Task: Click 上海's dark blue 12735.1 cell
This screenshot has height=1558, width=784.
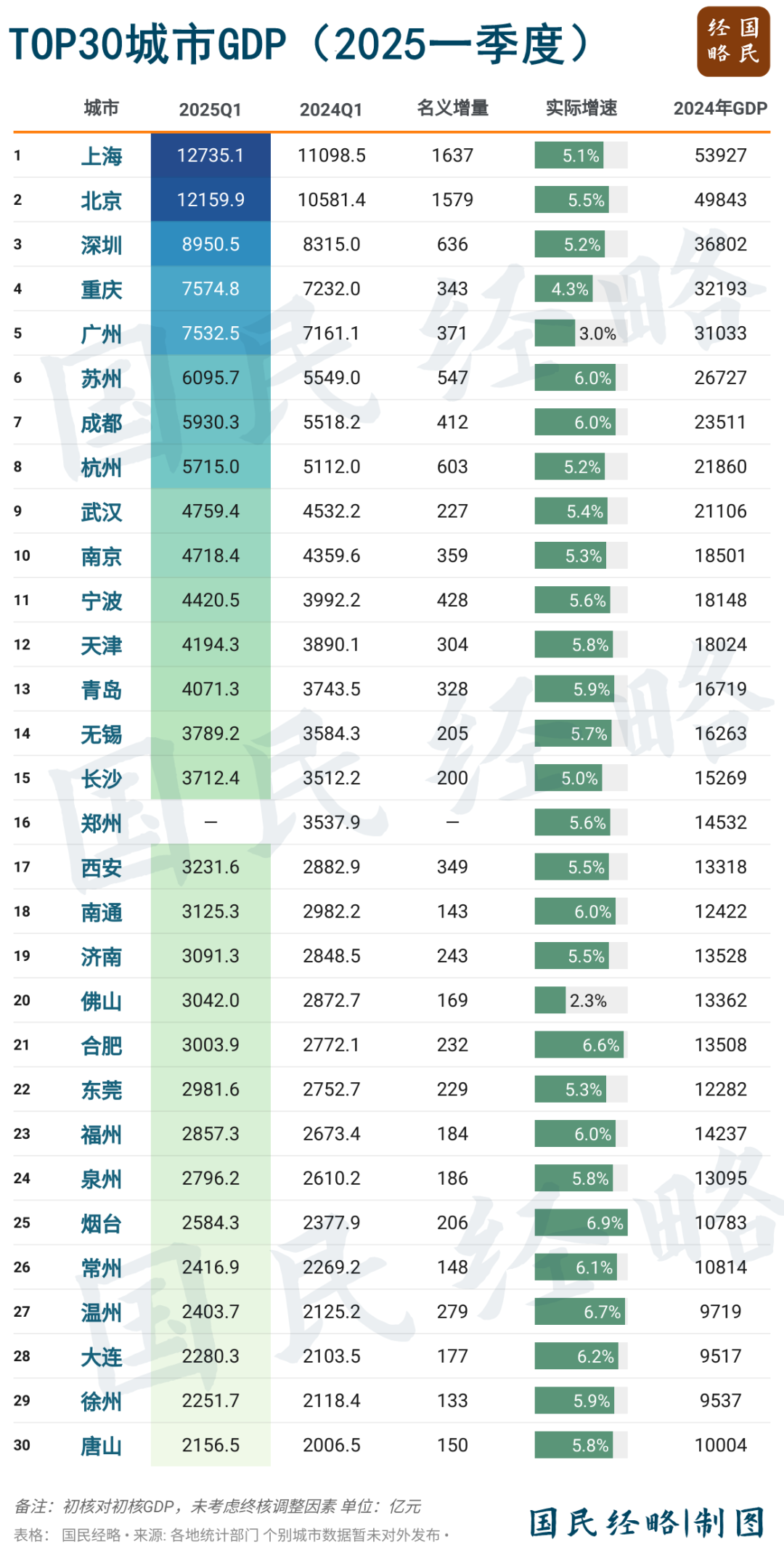Action: (x=211, y=155)
